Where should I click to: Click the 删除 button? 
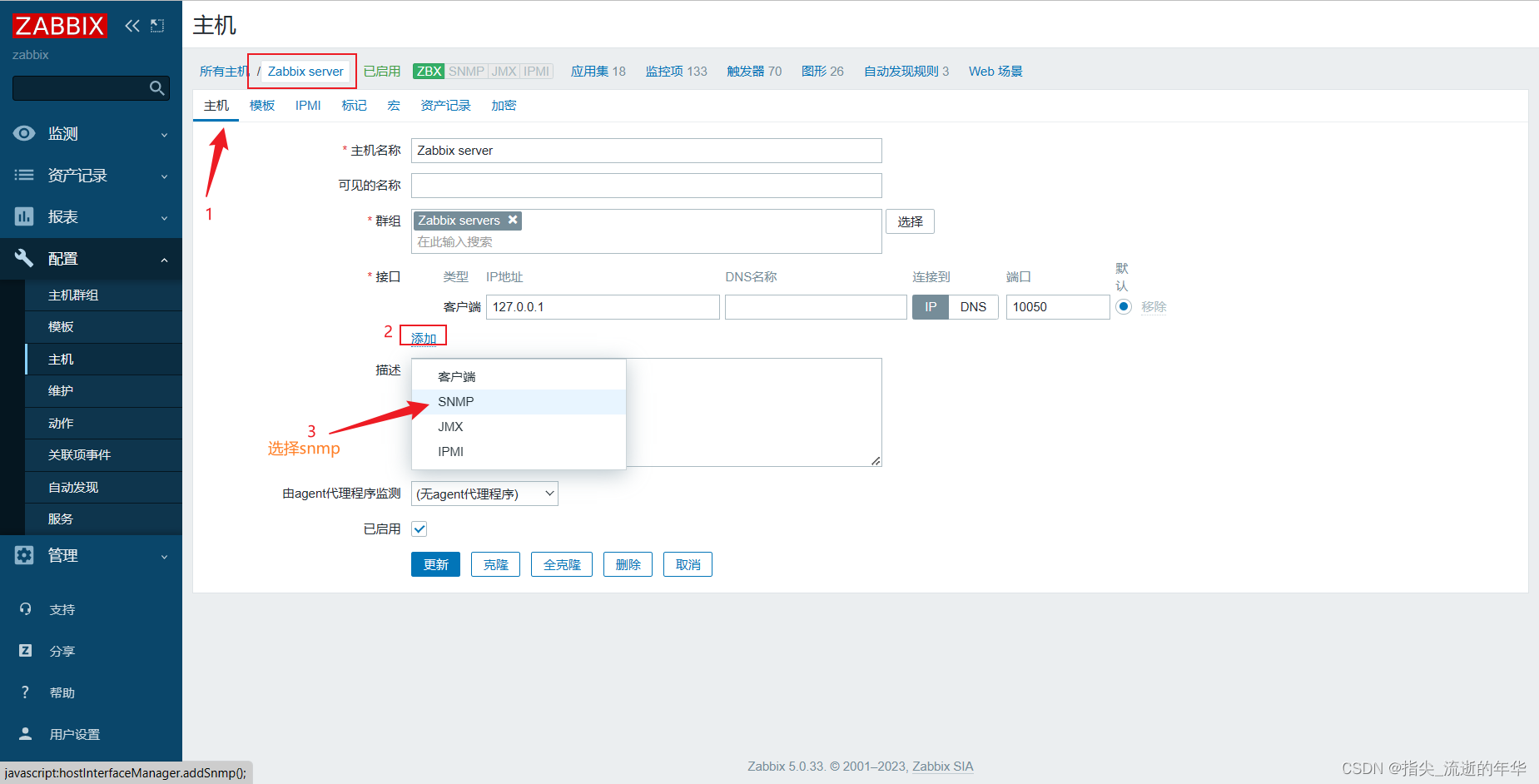click(x=628, y=564)
